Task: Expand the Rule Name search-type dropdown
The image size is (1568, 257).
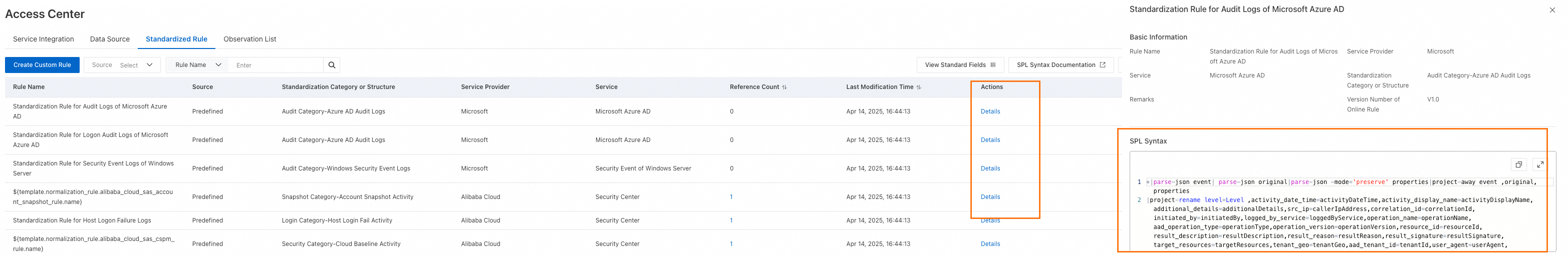Action: pyautogui.click(x=198, y=65)
